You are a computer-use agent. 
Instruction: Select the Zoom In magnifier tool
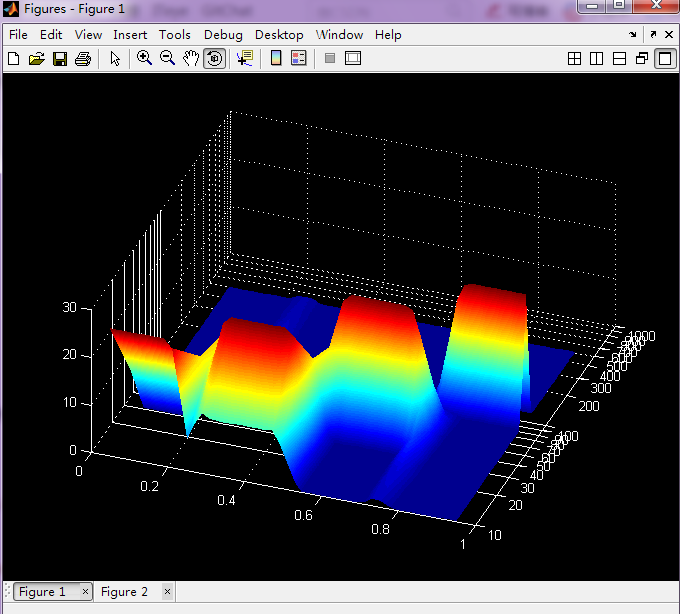[144, 59]
